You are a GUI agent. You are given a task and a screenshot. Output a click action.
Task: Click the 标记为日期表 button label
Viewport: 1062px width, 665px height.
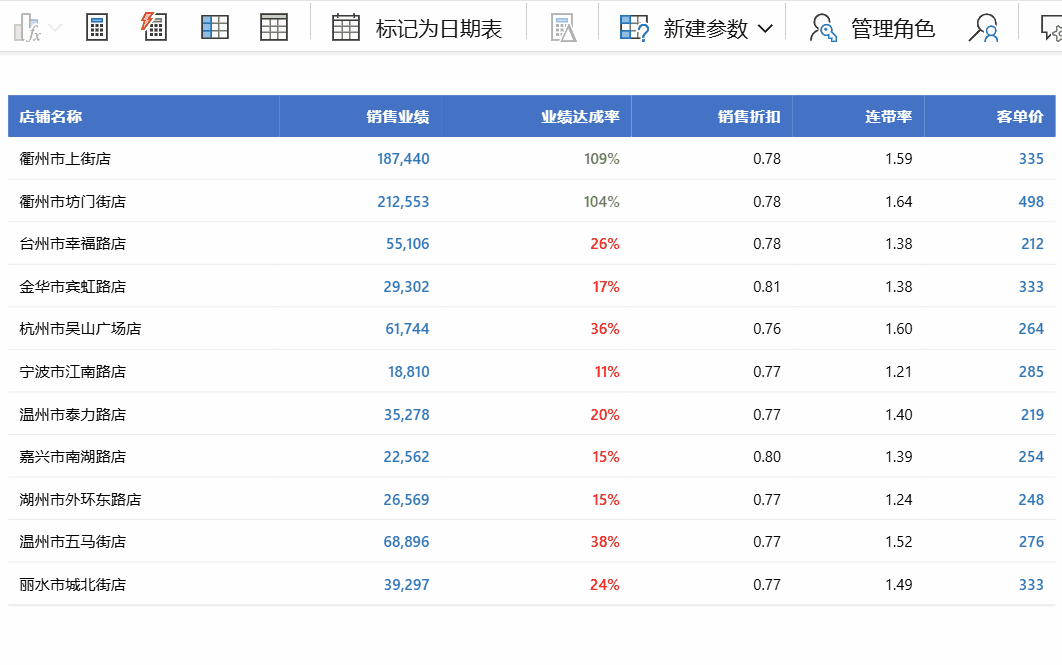click(439, 29)
